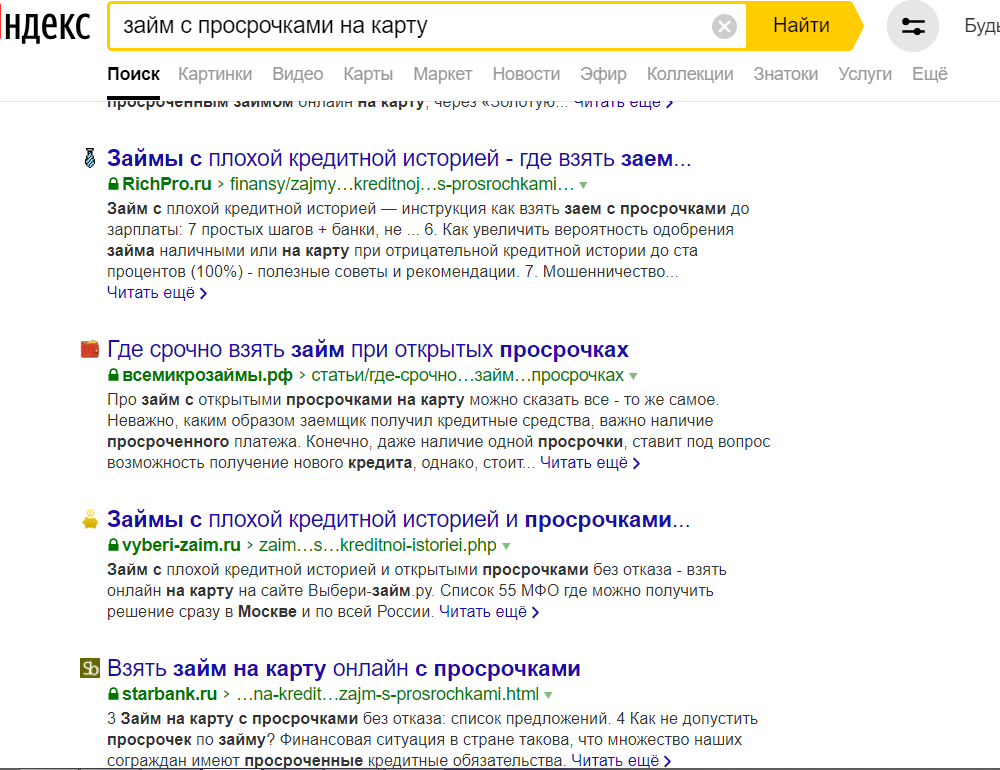Screen dimensions: 1000x770
Task: Click the всемикрозаймы.рф domain link
Action: click(x=207, y=375)
